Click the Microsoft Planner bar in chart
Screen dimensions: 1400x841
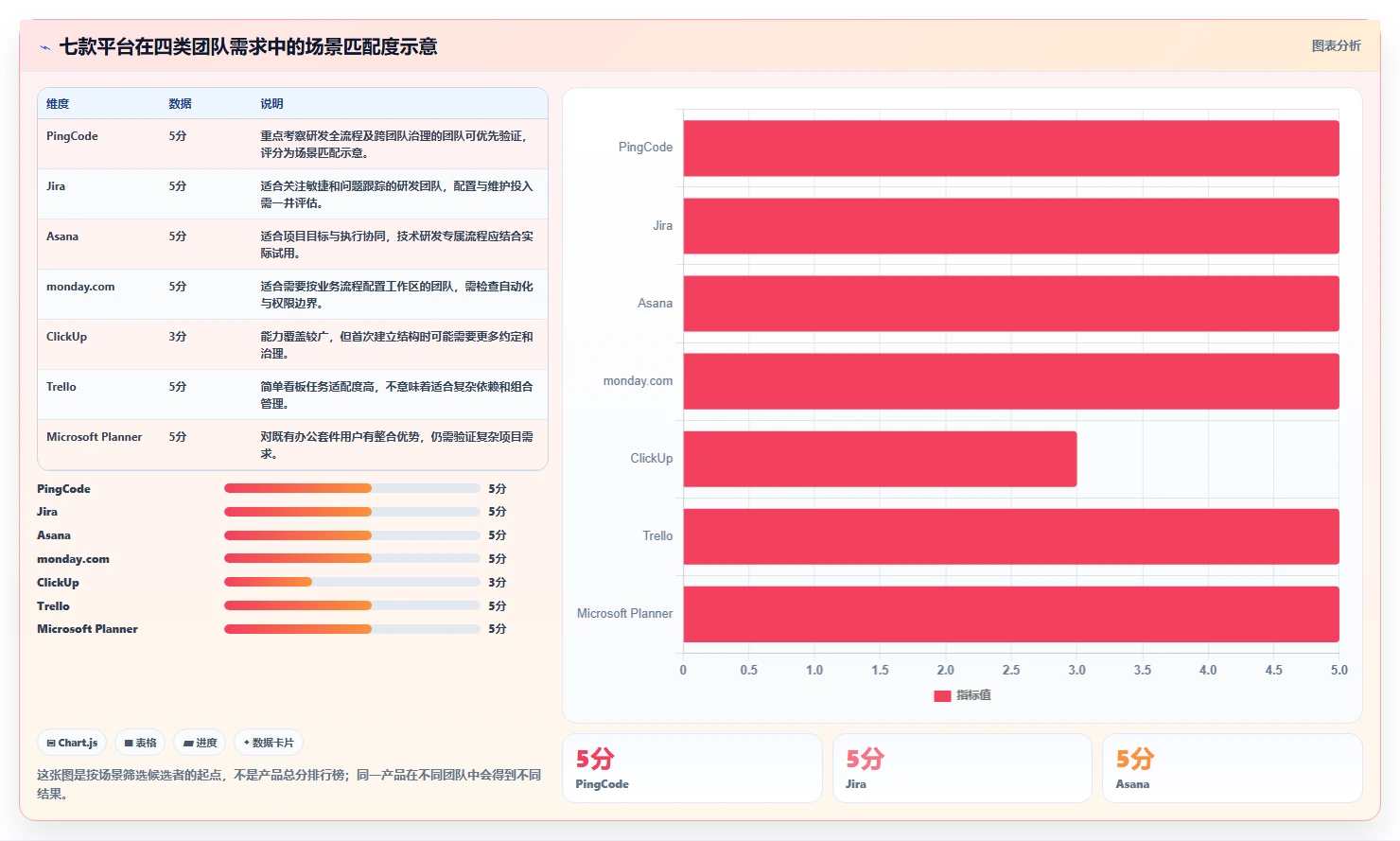(x=1011, y=614)
